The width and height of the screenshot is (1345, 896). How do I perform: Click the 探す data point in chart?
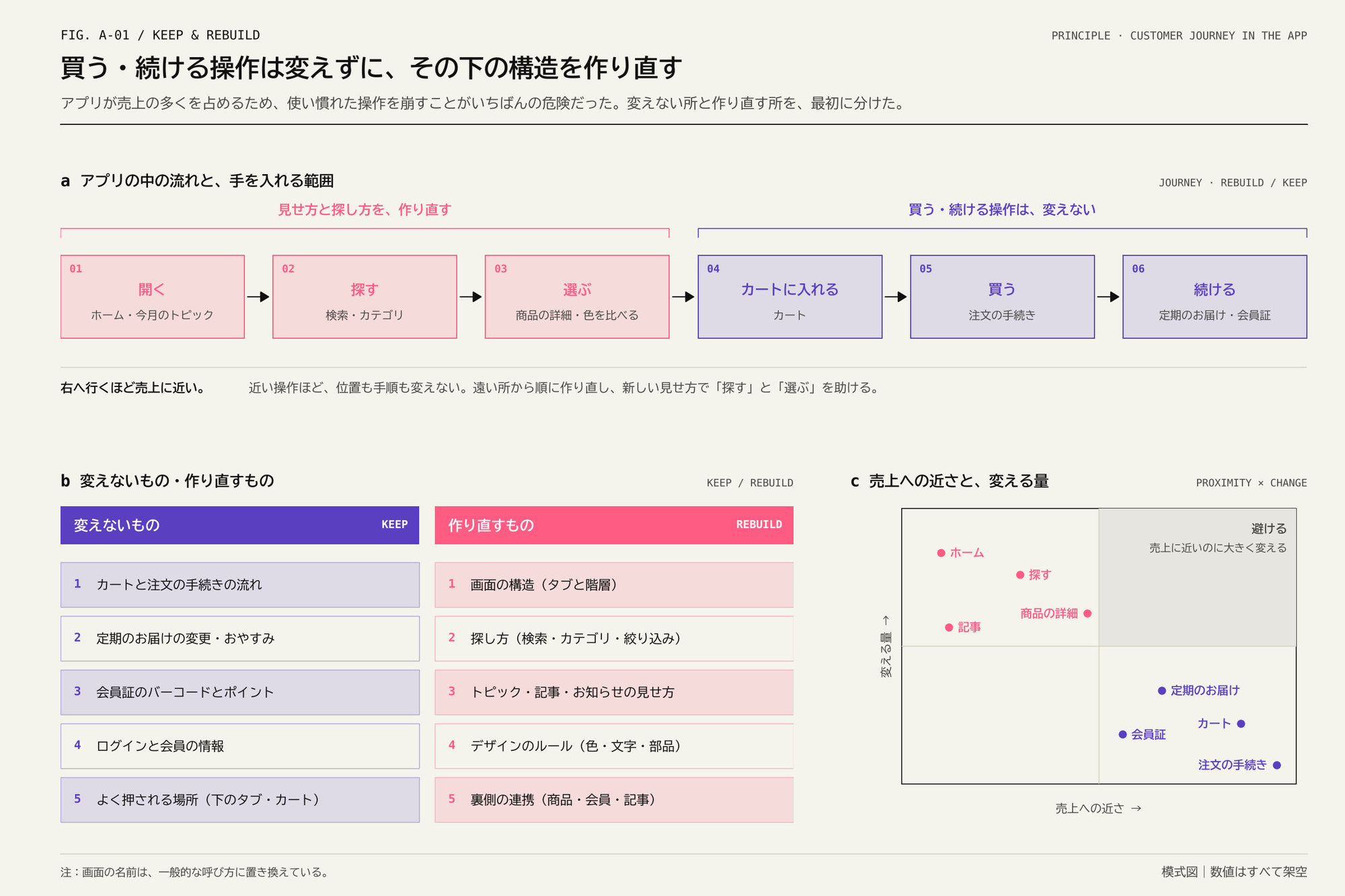[x=1020, y=575]
